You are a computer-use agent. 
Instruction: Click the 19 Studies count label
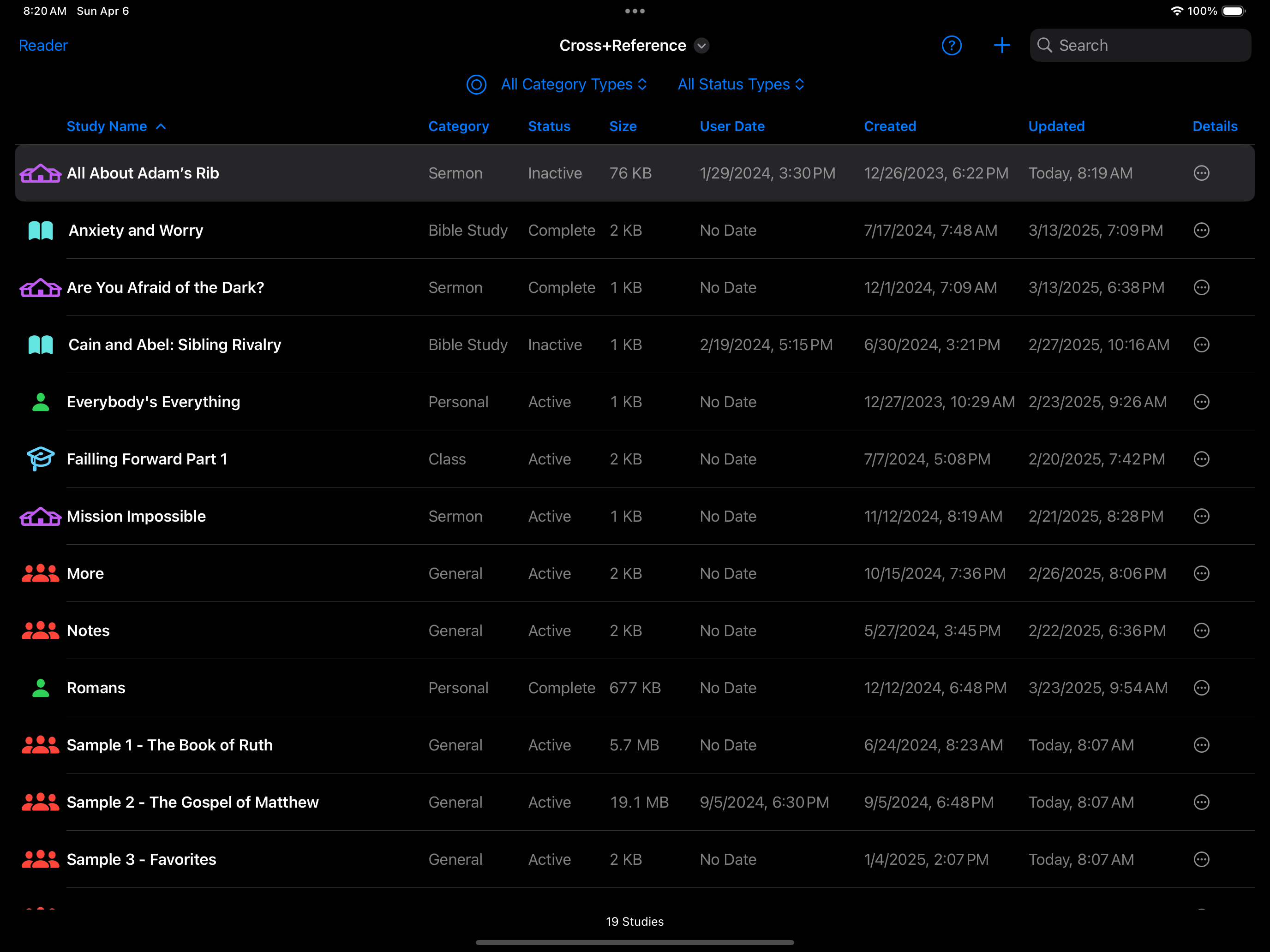tap(635, 922)
